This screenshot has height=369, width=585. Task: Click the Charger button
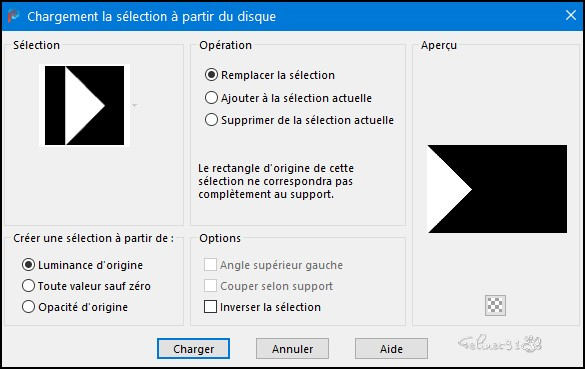pos(193,348)
